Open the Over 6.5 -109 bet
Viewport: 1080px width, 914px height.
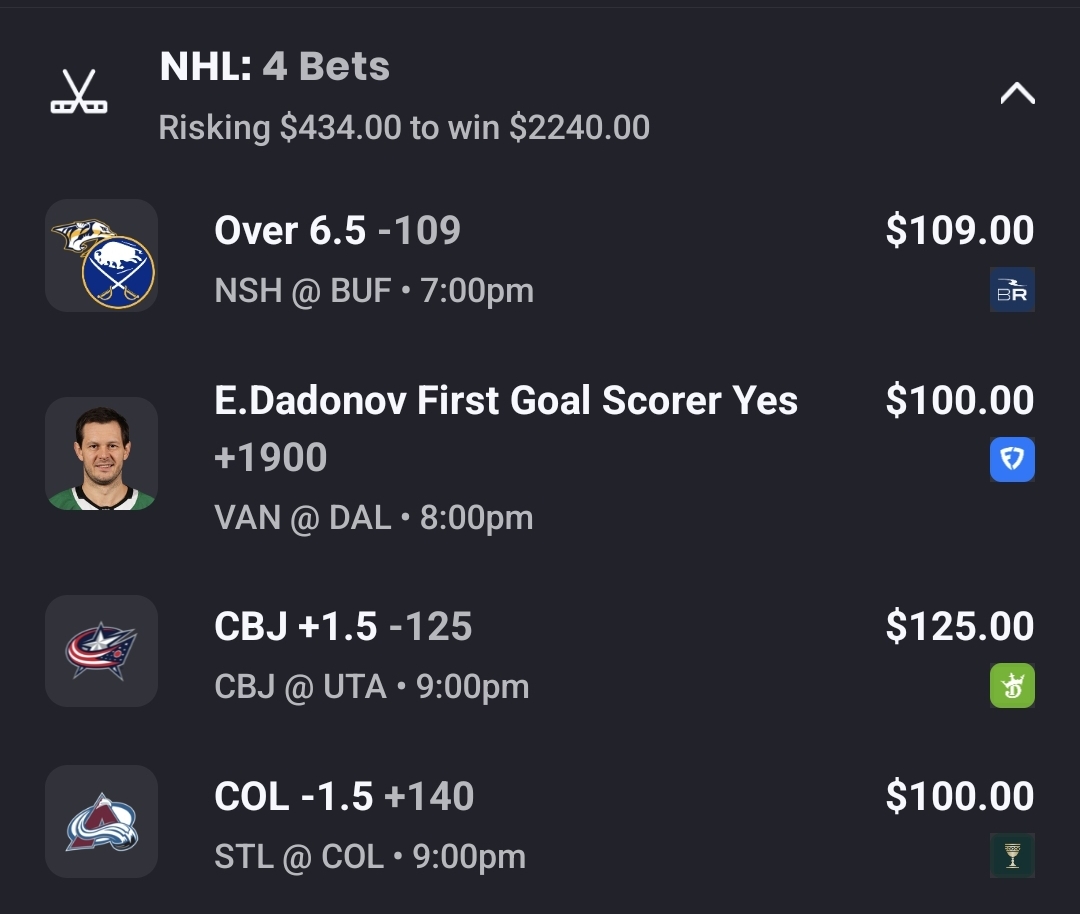(x=337, y=231)
